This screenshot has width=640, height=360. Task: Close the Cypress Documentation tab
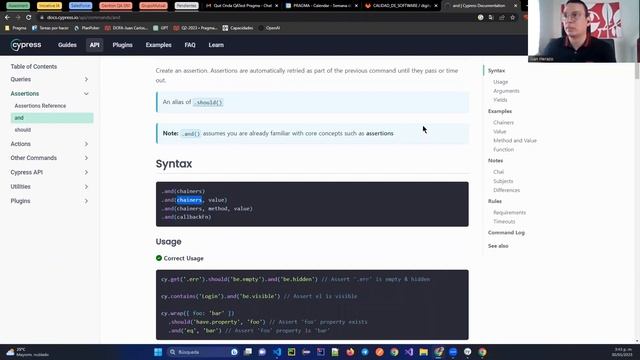(x=516, y=6)
